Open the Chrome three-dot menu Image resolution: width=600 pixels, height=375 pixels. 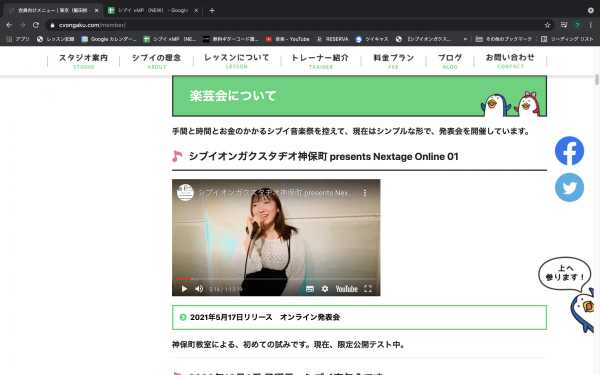click(591, 25)
